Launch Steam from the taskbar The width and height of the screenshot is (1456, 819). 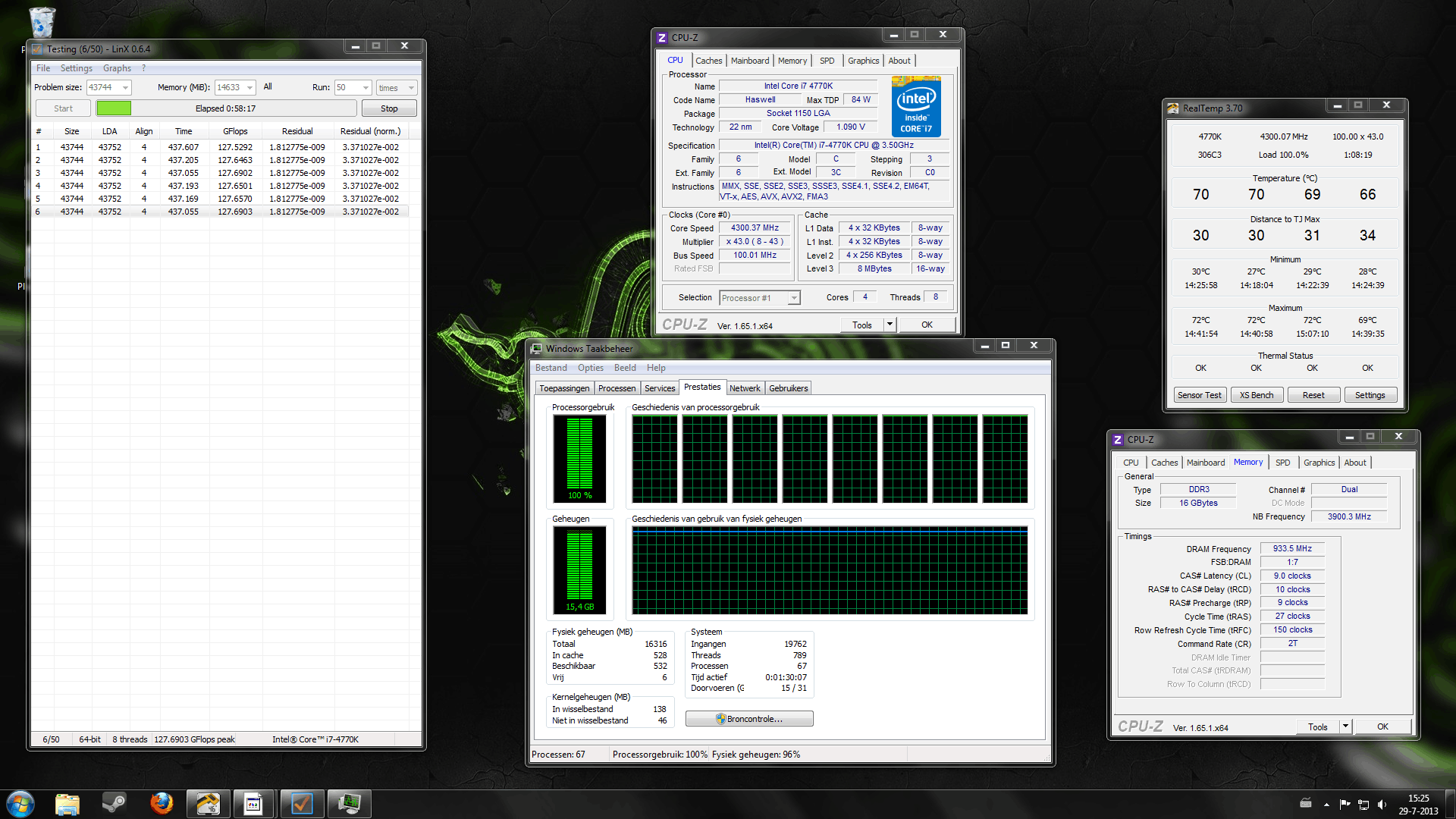(x=115, y=803)
